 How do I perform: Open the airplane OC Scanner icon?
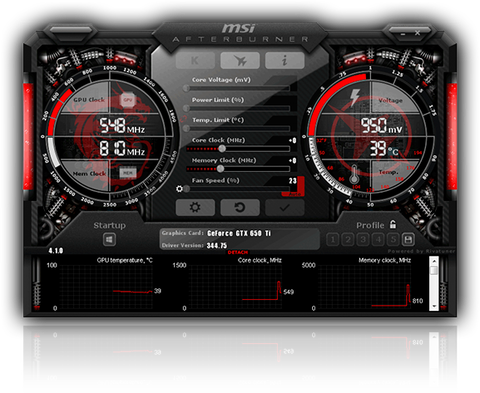[x=240, y=60]
